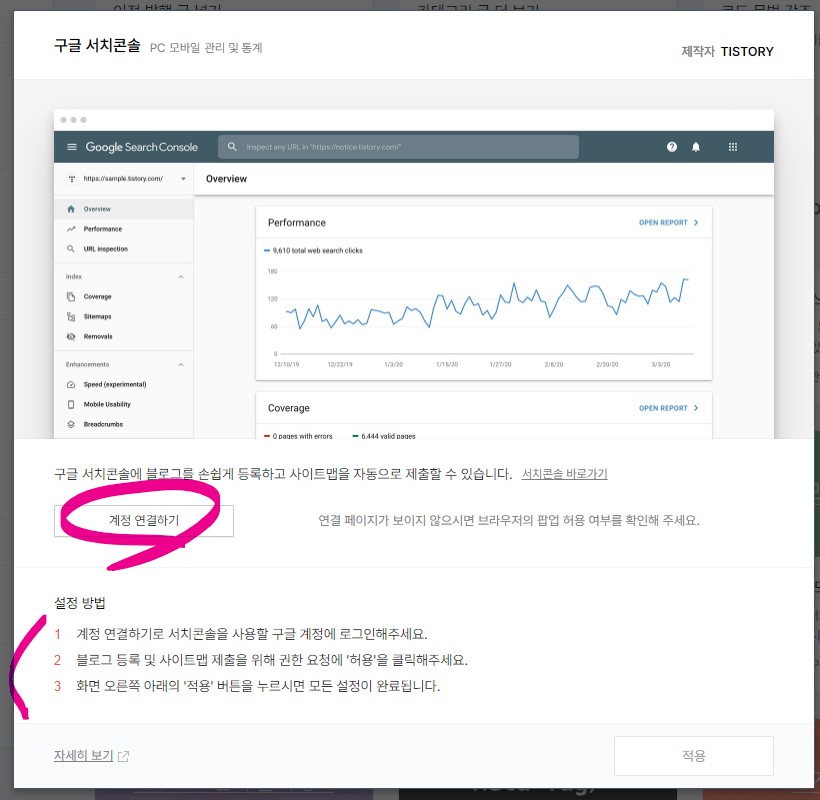Click the Google Search Console hamburger menu icon
Viewport: 820px width, 800px height.
click(x=72, y=147)
